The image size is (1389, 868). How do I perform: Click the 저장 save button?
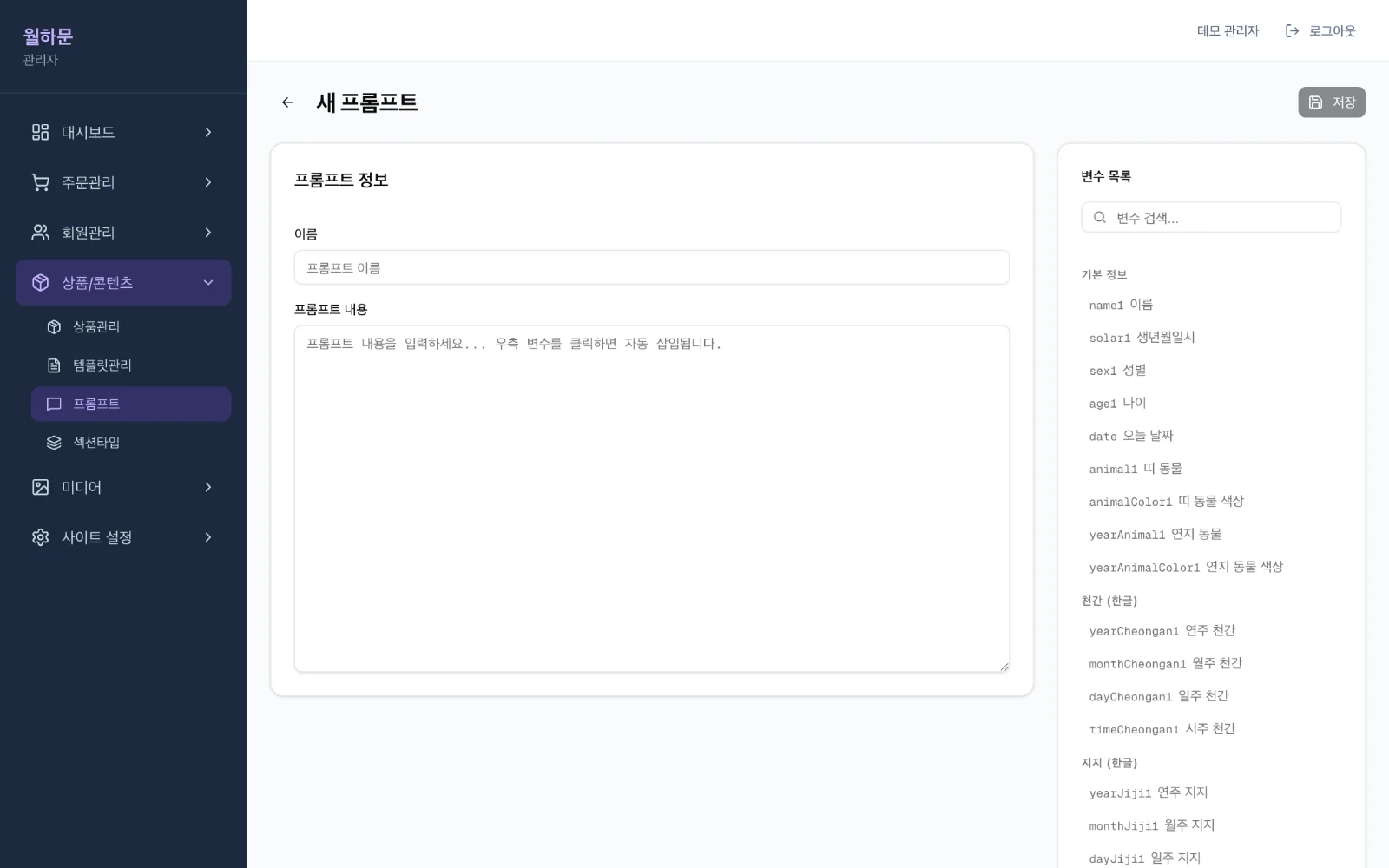1332,102
